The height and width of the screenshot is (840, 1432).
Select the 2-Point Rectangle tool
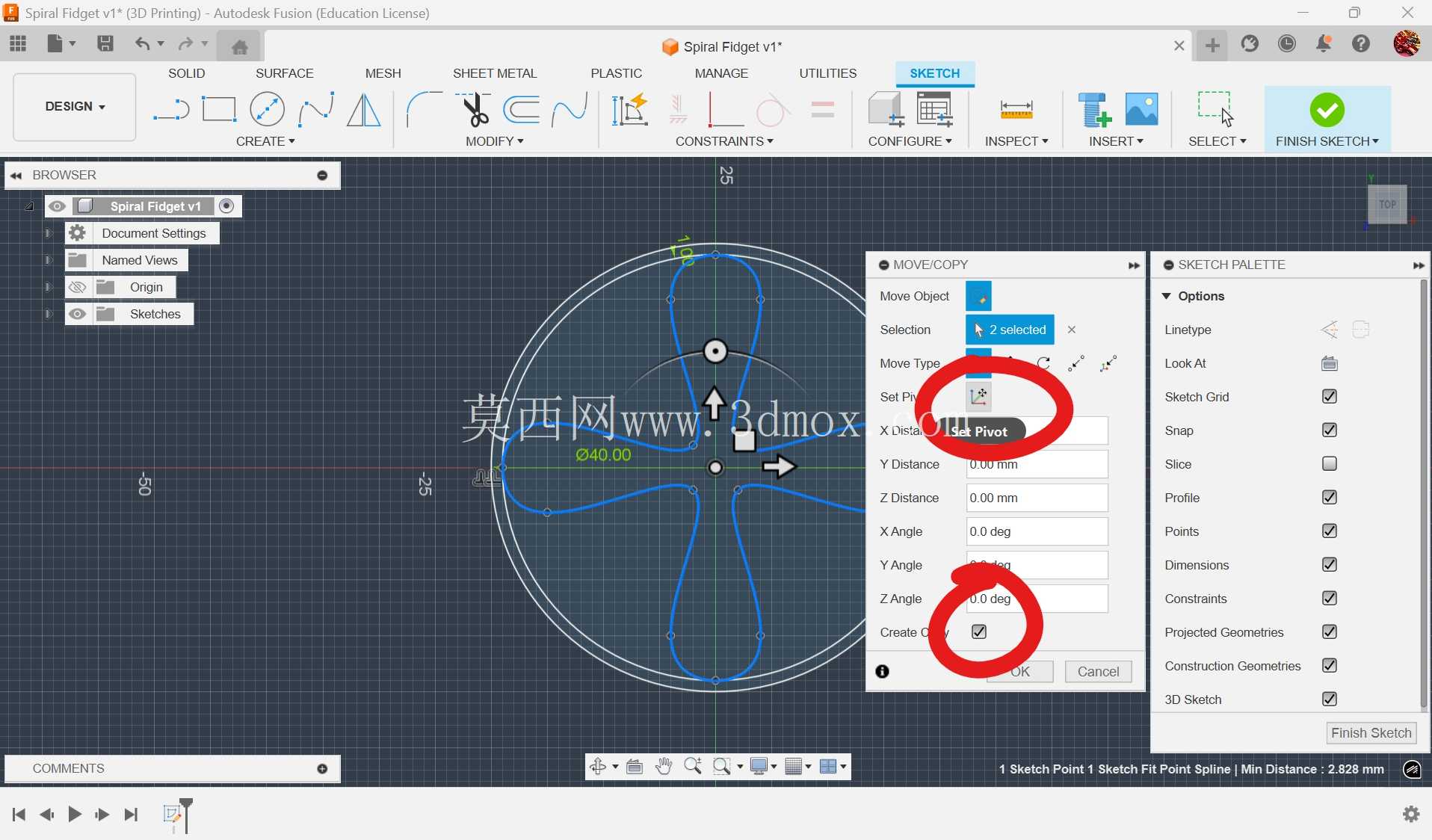tap(219, 110)
